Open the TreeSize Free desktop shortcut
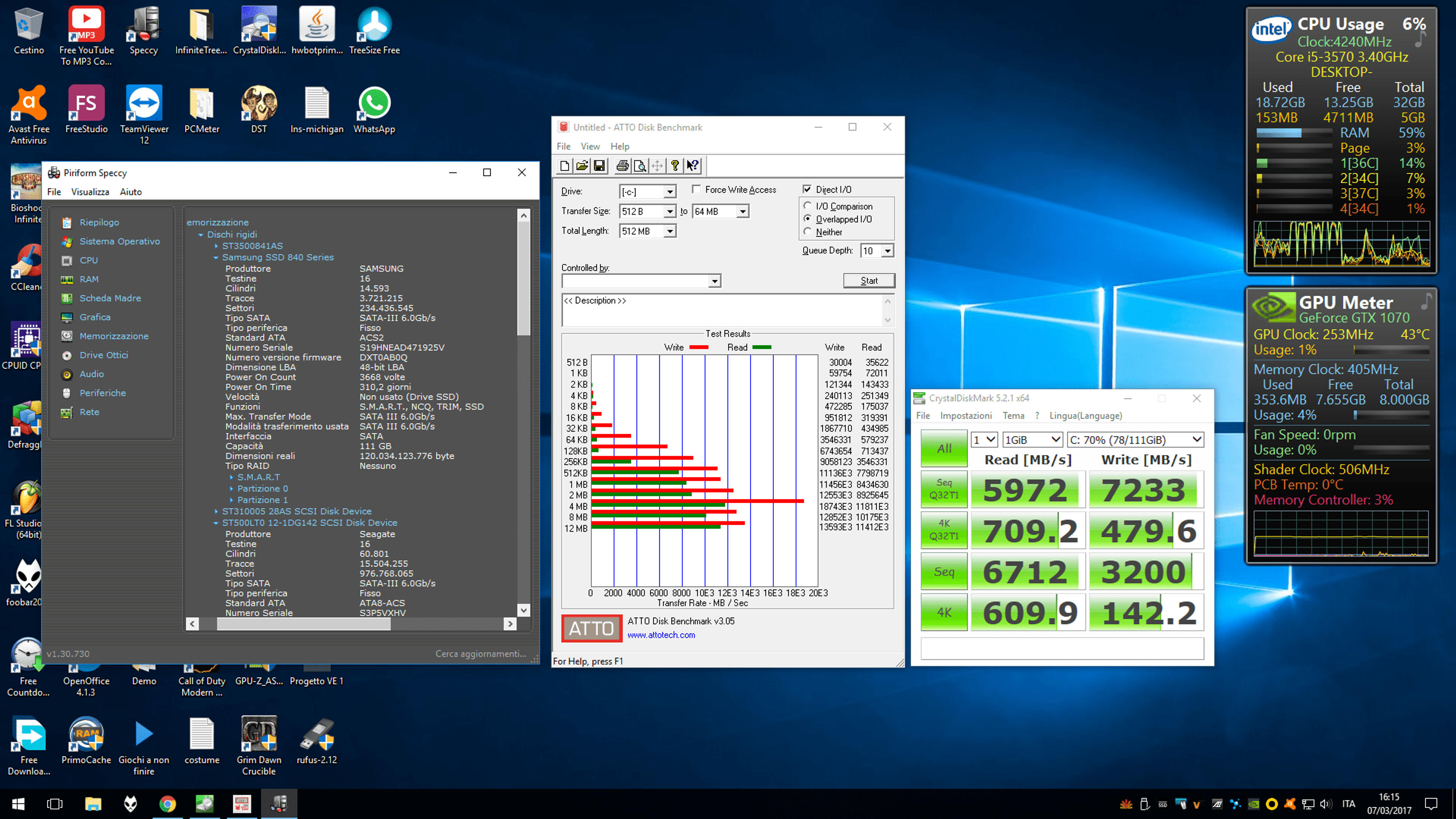Viewport: 1456px width, 819px height. click(x=374, y=31)
